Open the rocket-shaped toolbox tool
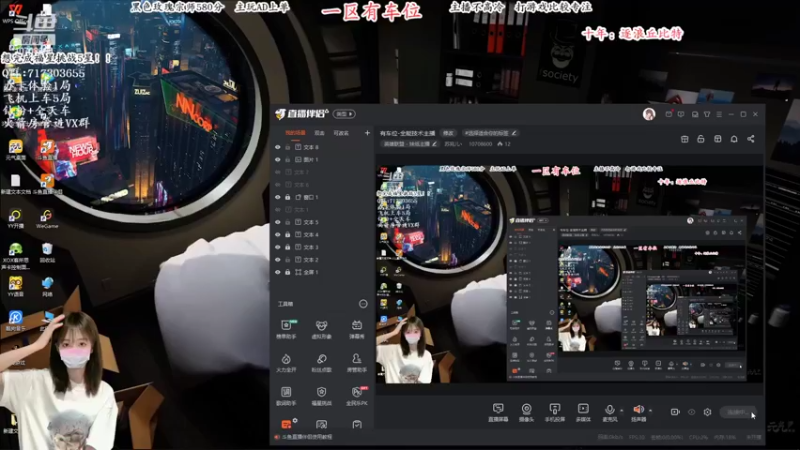The image size is (800, 450). (x=321, y=363)
